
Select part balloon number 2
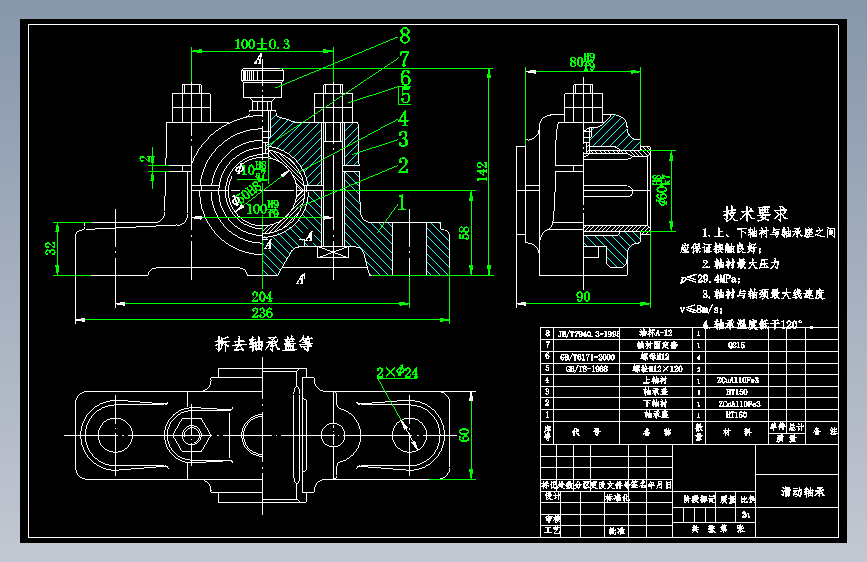pos(403,165)
